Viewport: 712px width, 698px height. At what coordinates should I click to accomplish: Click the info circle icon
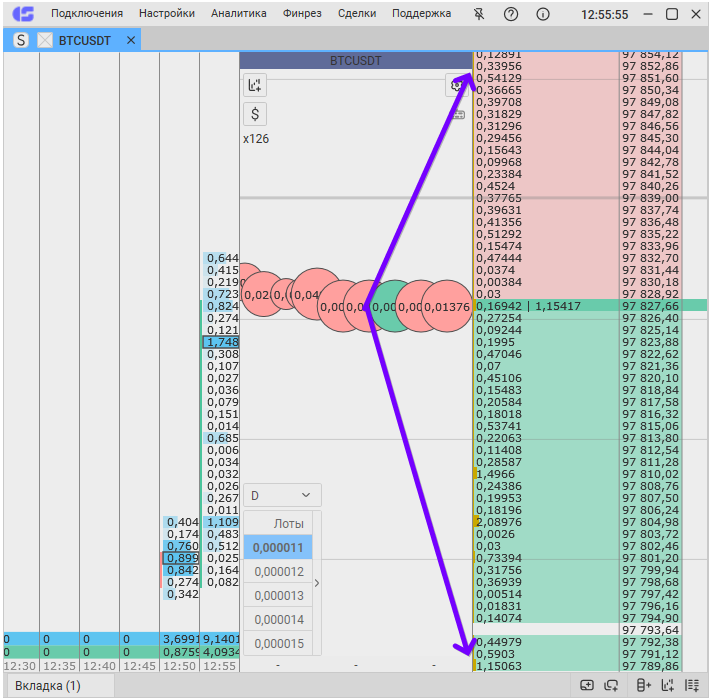point(543,14)
